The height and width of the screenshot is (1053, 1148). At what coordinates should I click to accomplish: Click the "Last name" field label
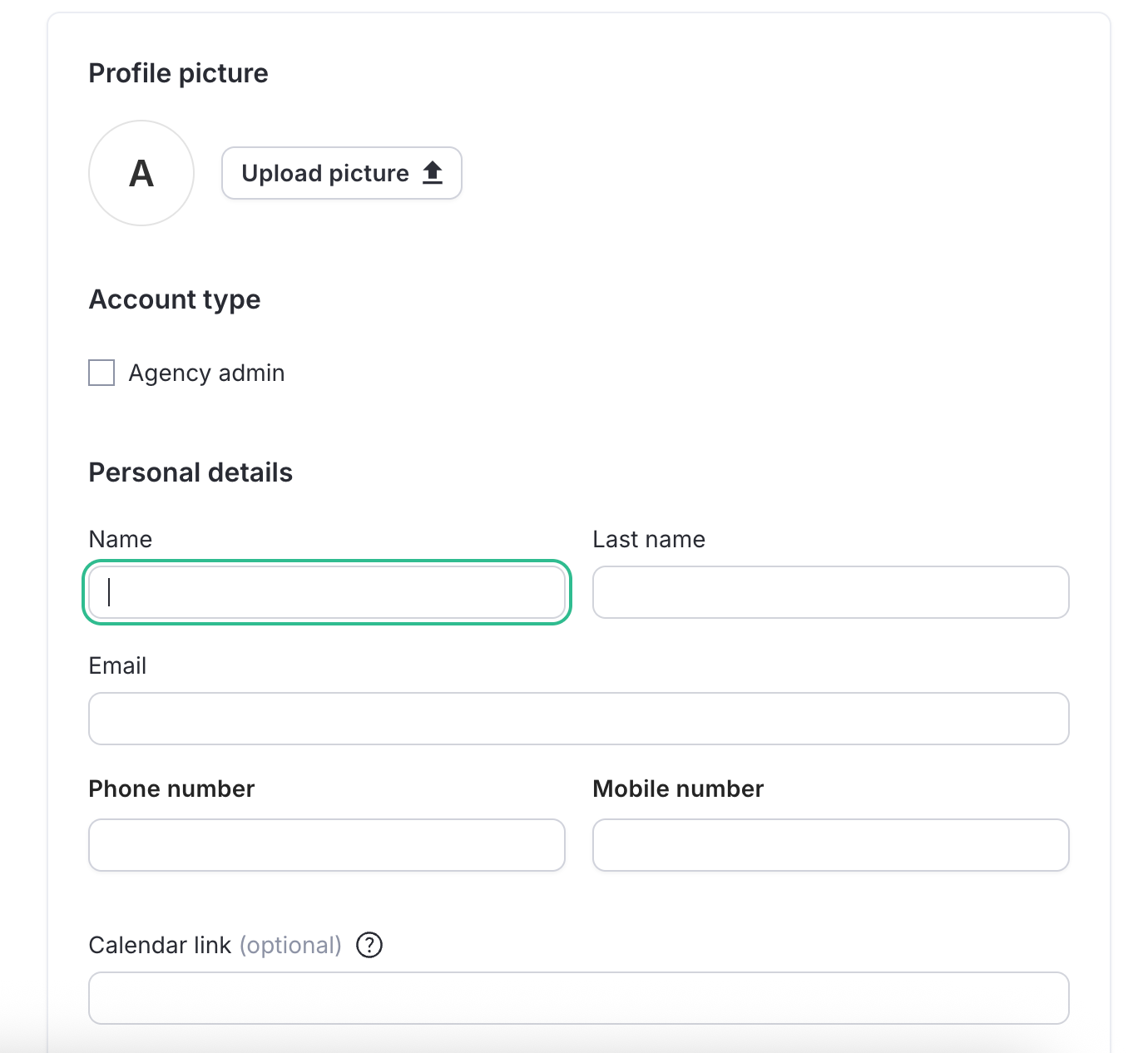point(649,539)
